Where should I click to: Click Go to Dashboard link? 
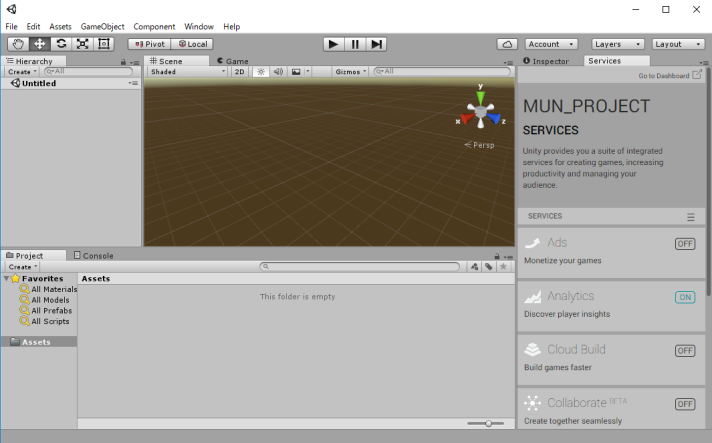click(670, 75)
